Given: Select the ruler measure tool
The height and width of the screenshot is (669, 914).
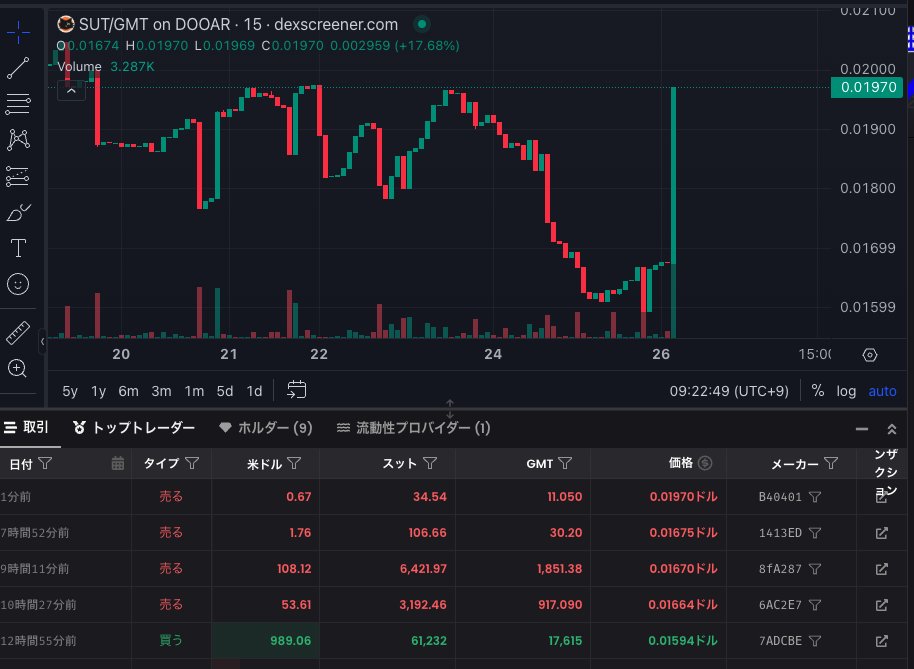Looking at the screenshot, I should [18, 333].
